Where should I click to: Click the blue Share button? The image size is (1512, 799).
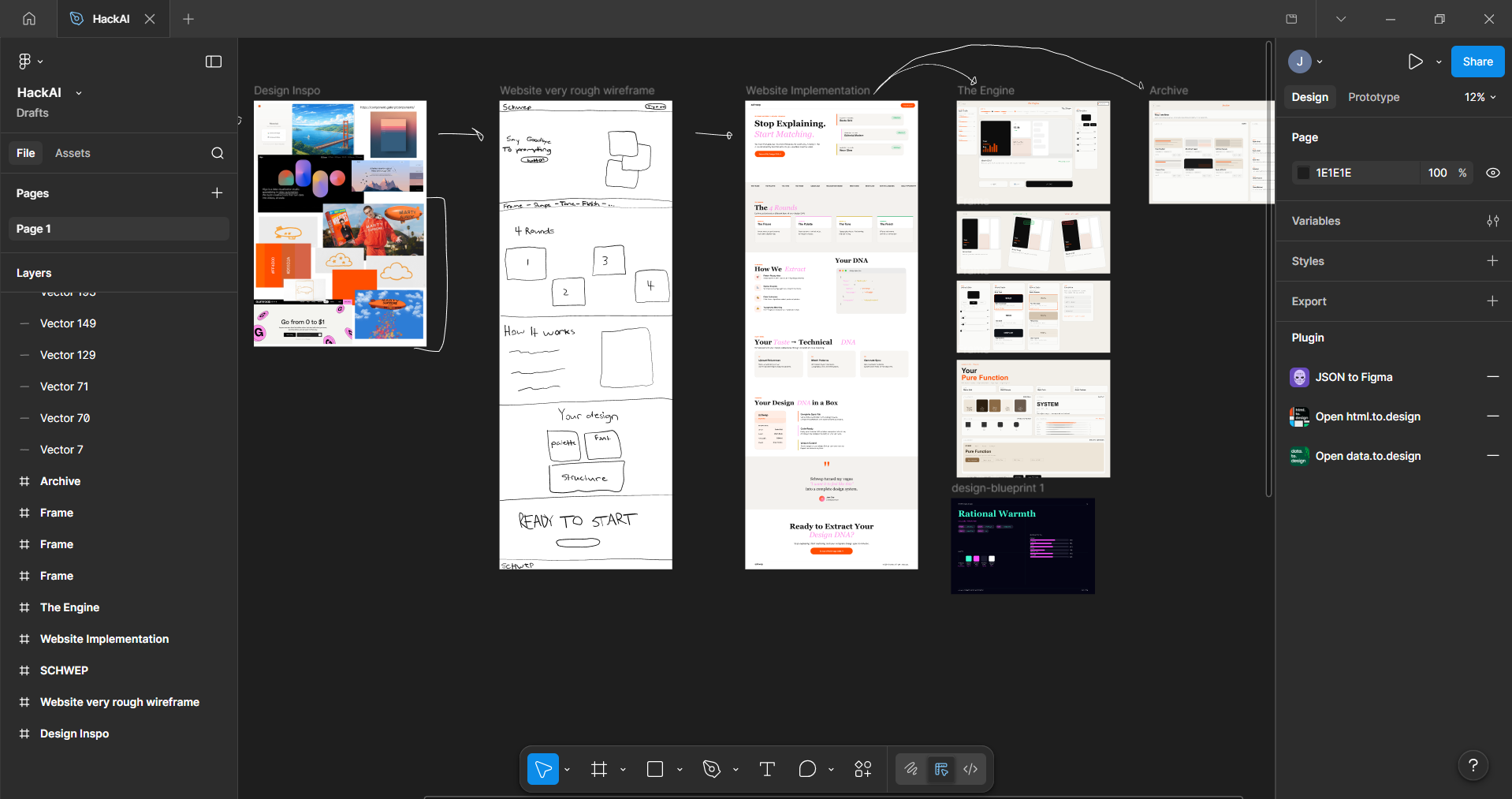1477,62
